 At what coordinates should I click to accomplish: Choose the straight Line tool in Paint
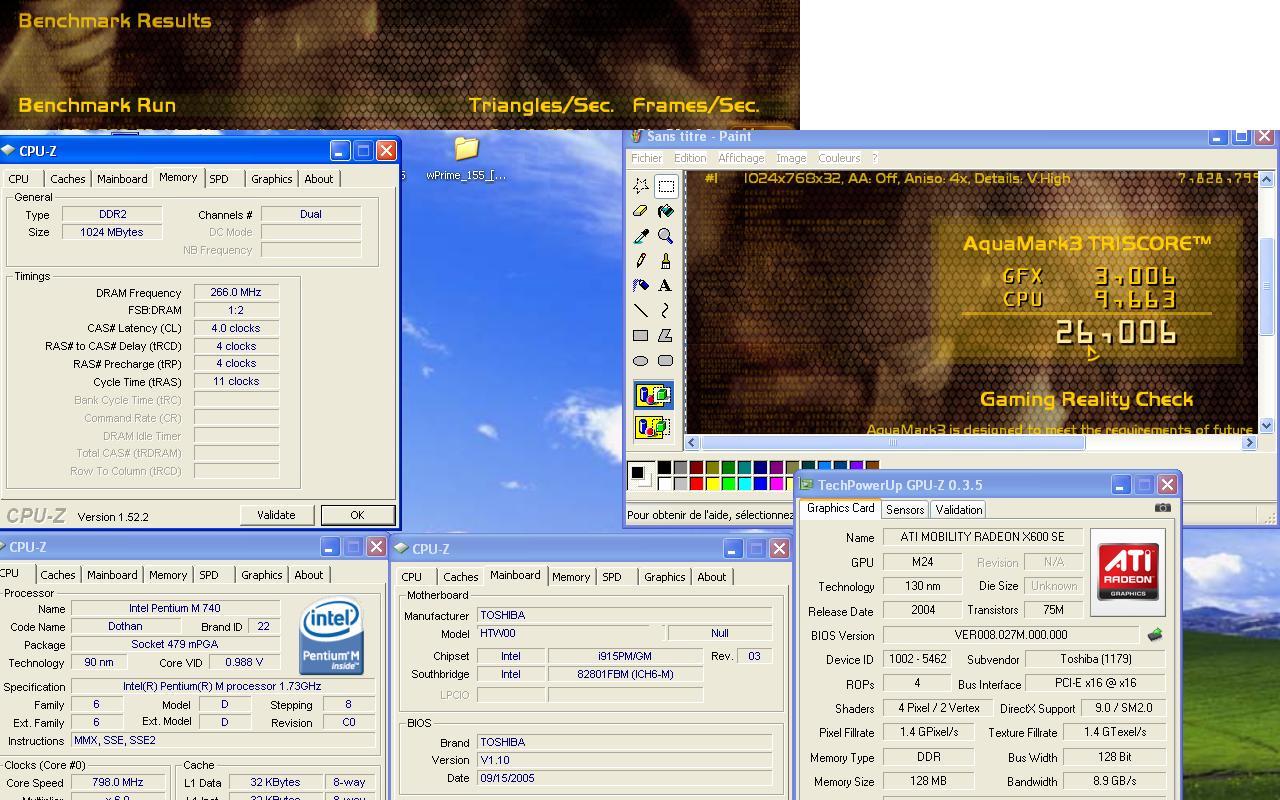(641, 311)
